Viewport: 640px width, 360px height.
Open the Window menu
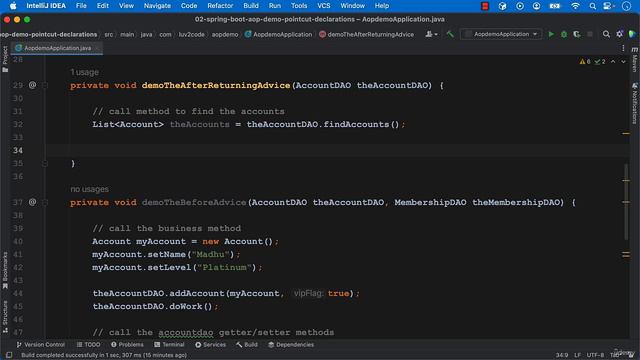click(x=352, y=6)
